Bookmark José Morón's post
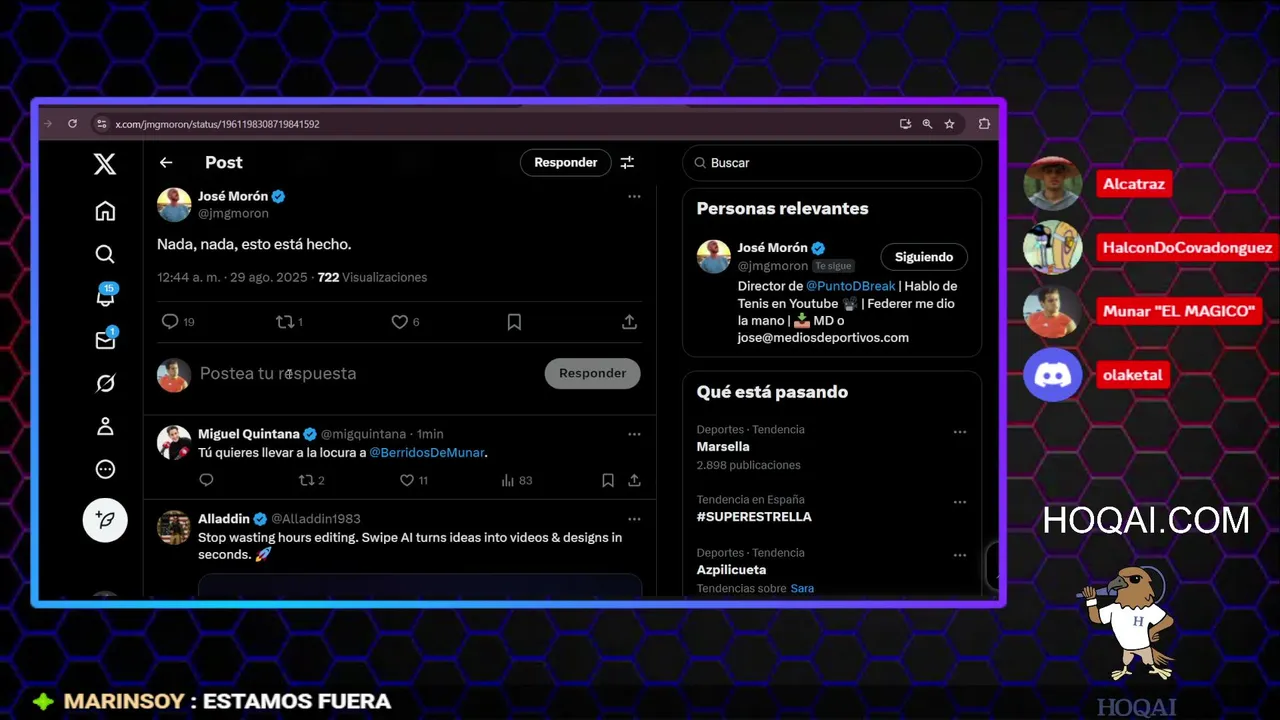 point(514,322)
